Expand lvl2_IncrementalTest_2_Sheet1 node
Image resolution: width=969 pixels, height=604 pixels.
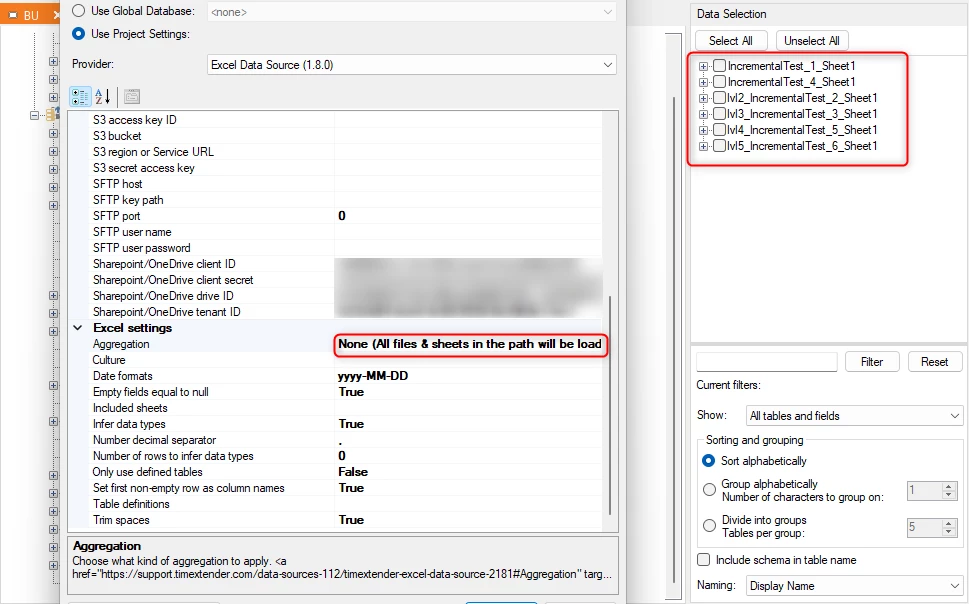click(x=703, y=98)
